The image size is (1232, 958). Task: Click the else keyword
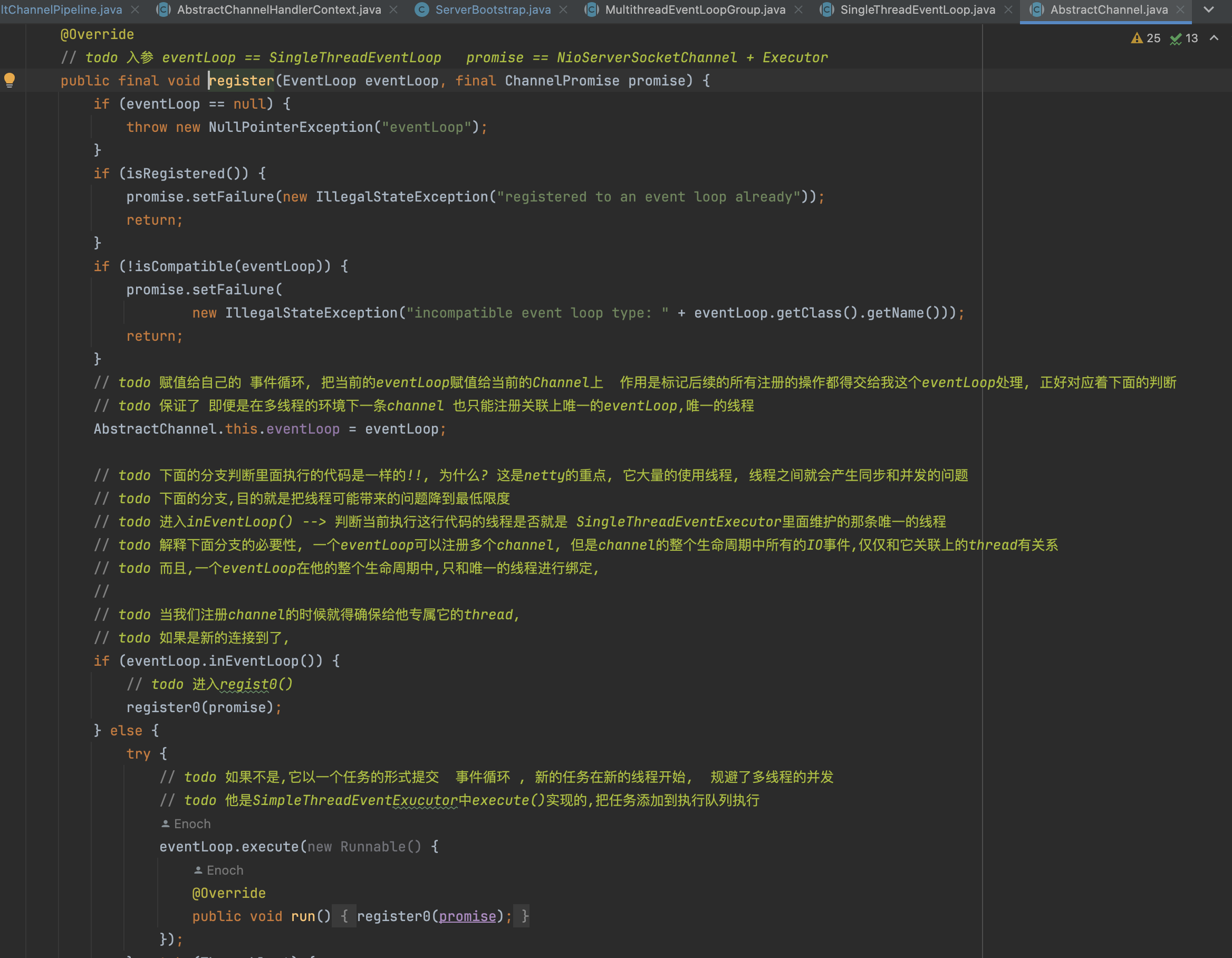(x=127, y=731)
